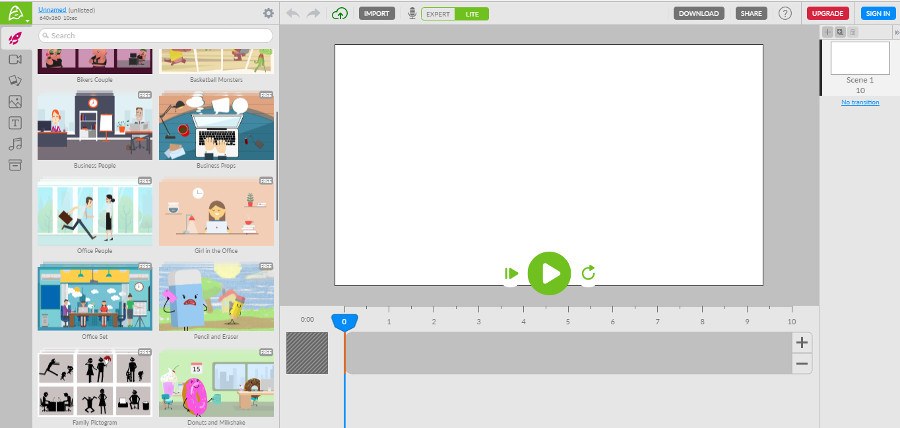Click the Undo arrow

tap(293, 13)
